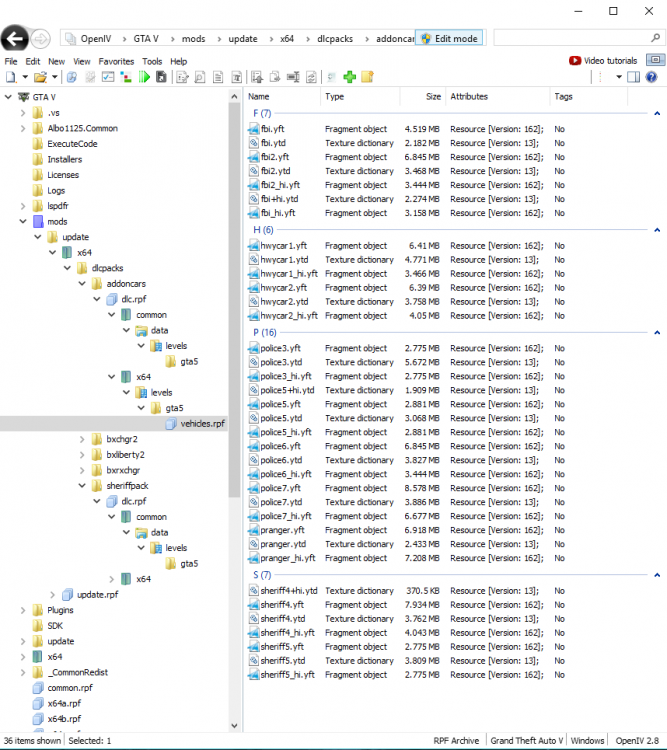Select the hwycar2.ytd file row
667x750 pixels.
point(407,302)
